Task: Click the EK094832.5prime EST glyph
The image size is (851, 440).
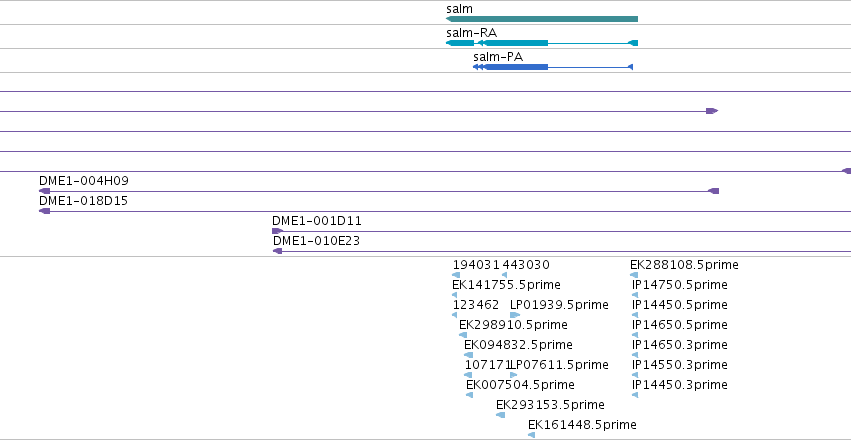Action: pyautogui.click(x=468, y=355)
